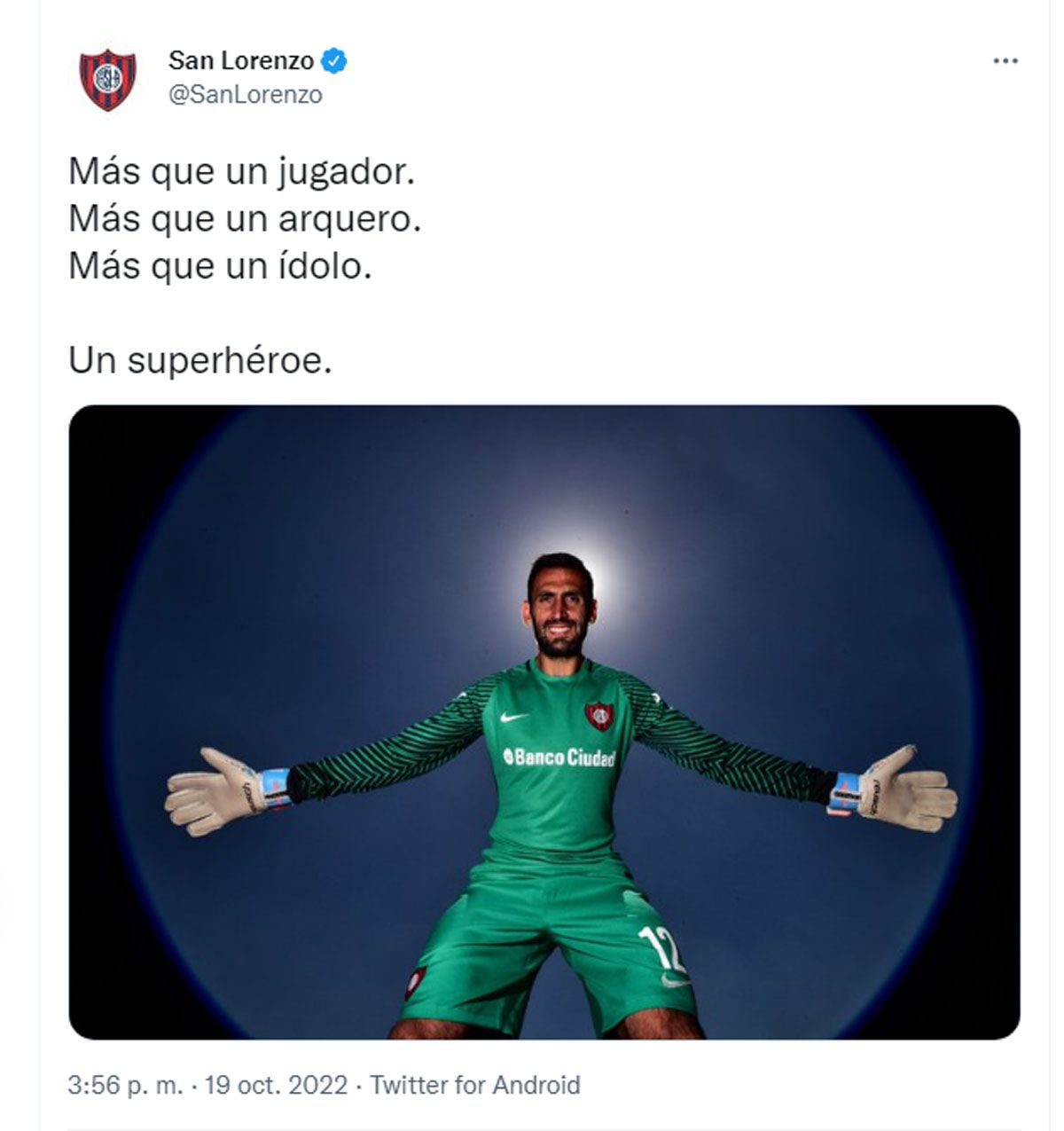Image resolution: width=1064 pixels, height=1131 pixels.
Task: Click the 3:56 p. m. timestamp
Action: tap(126, 1085)
